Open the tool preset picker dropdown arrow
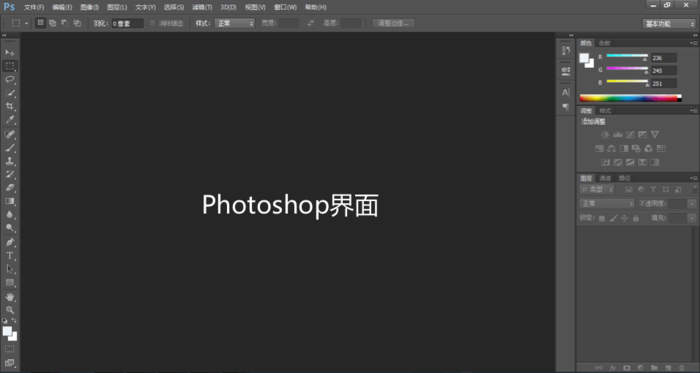Viewport: 700px width, 373px height. tap(26, 23)
